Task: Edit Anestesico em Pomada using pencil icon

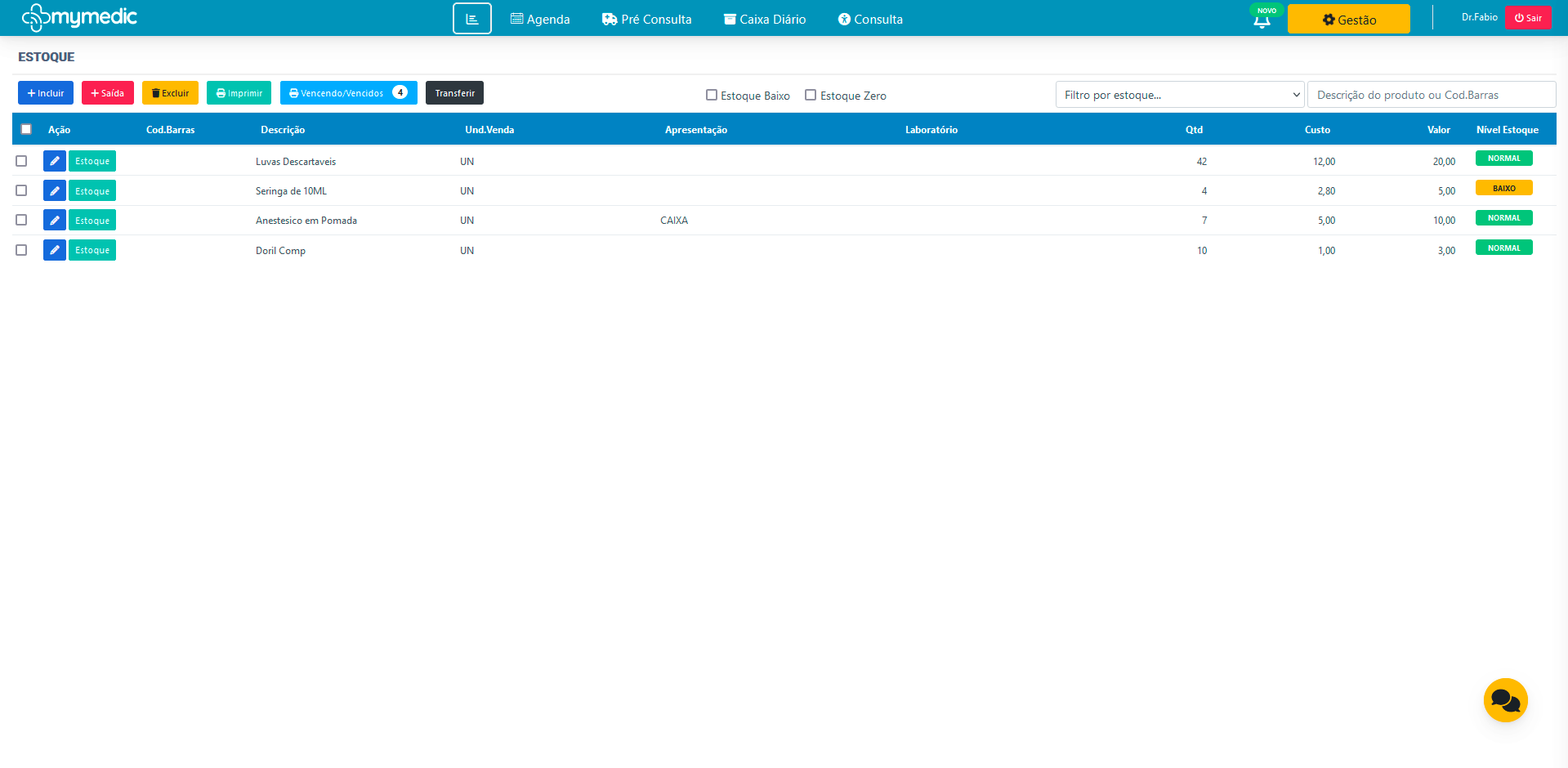Action: tap(54, 220)
